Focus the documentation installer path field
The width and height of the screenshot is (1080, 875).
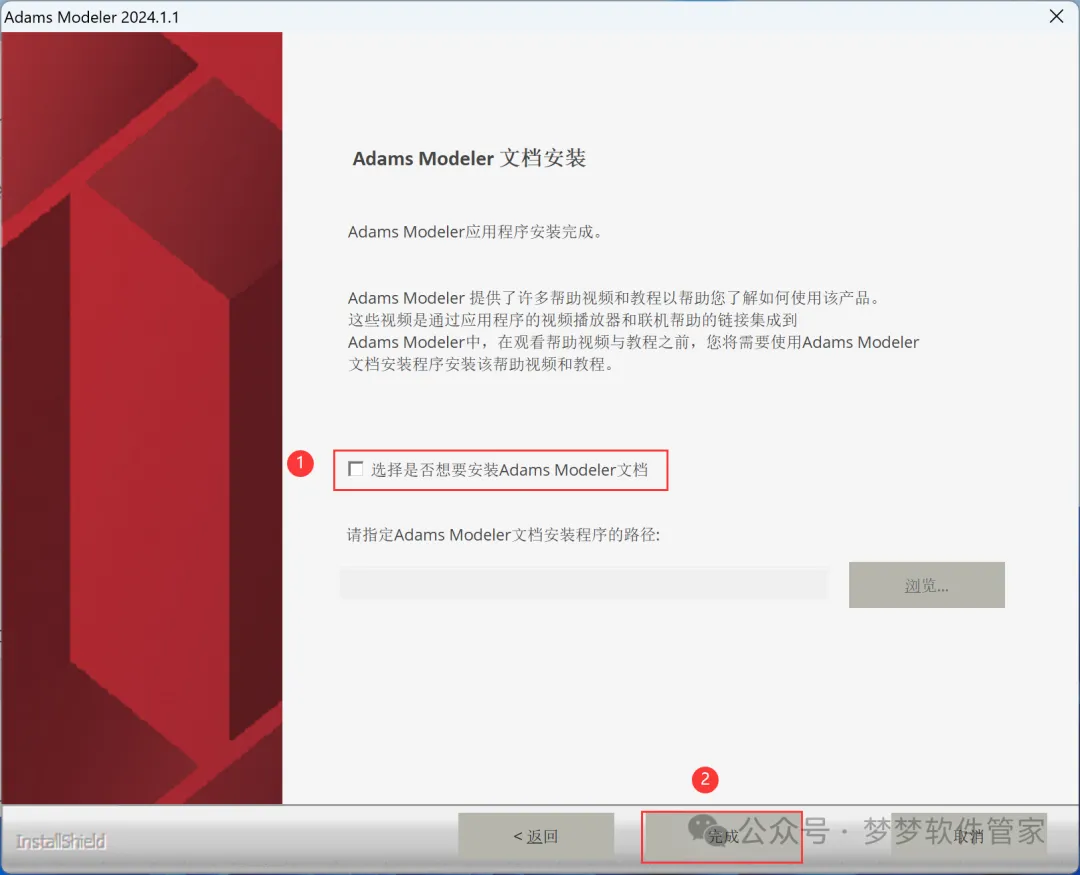click(584, 584)
